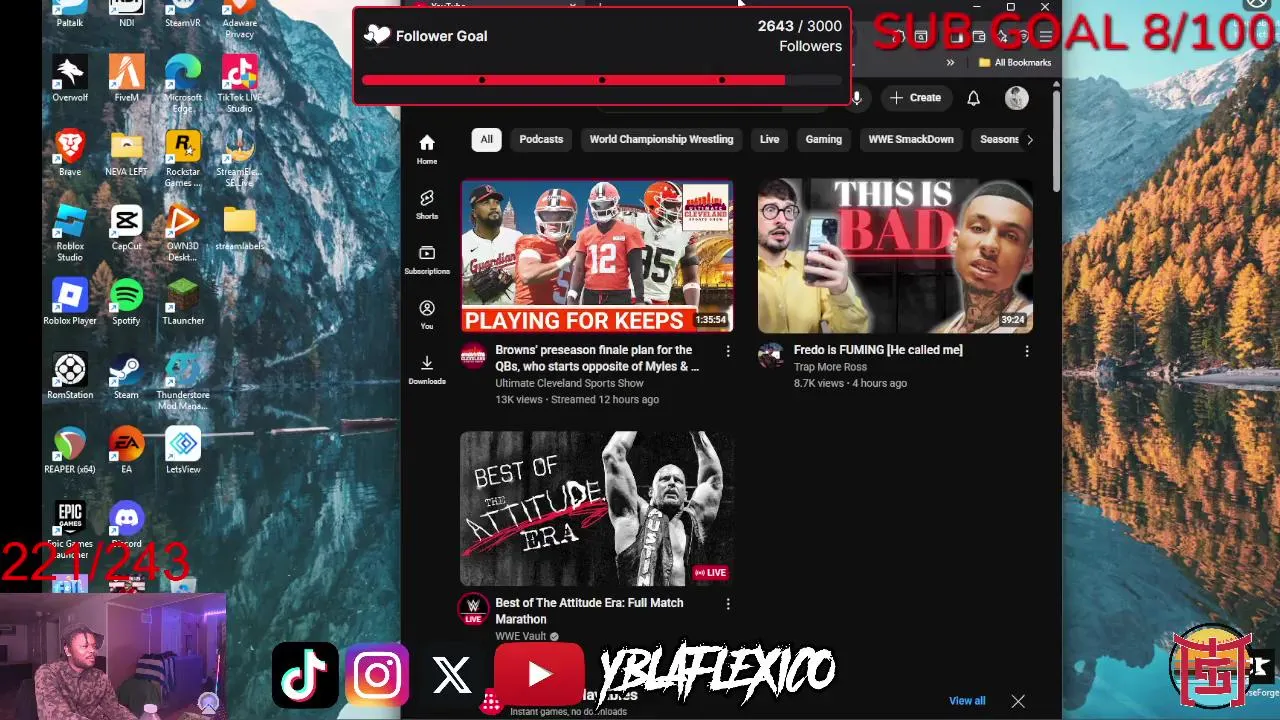
Task: Launch the Overwolf desktop shortcut
Action: (x=70, y=78)
